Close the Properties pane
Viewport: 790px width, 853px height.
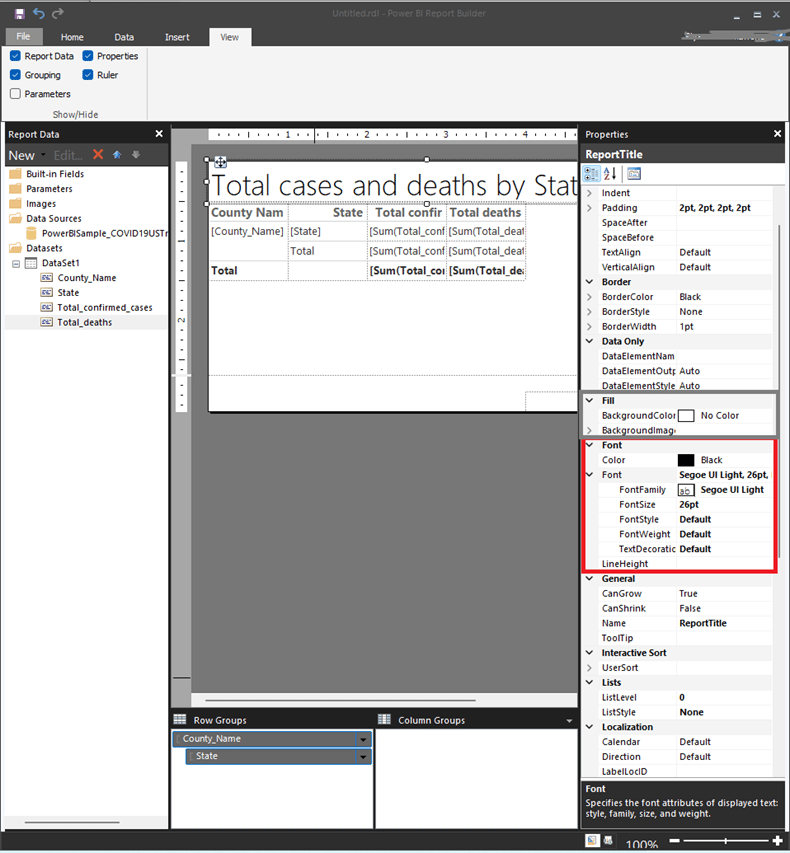[x=777, y=134]
